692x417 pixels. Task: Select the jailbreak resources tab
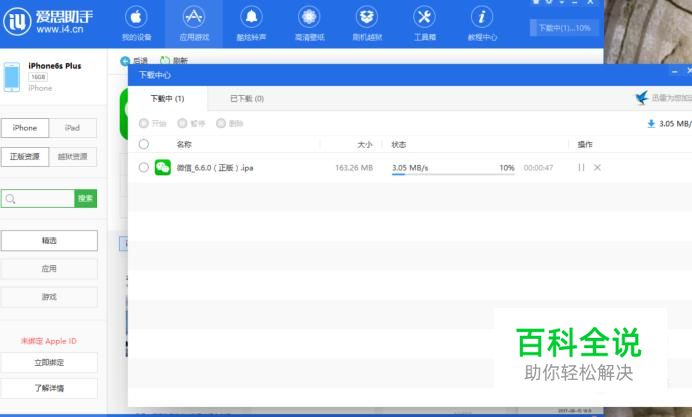72,157
